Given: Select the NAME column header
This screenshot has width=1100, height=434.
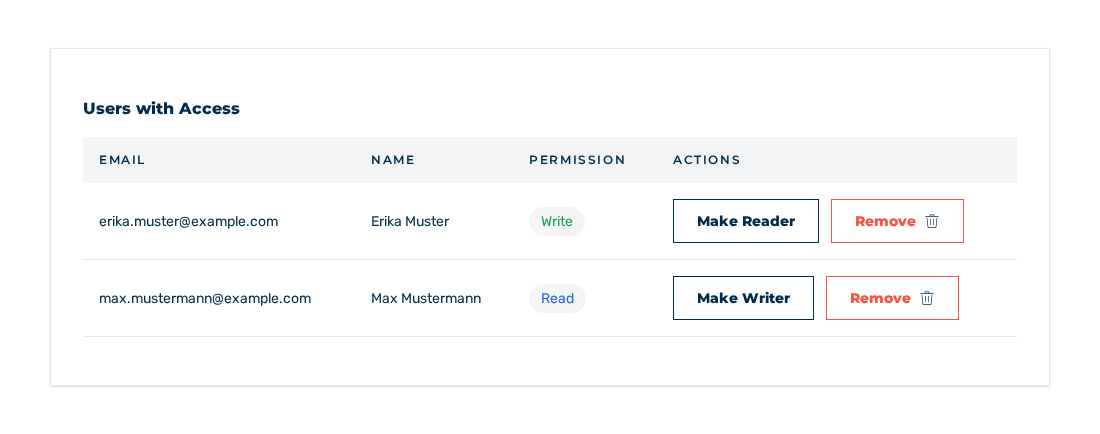Looking at the screenshot, I should 393,160.
